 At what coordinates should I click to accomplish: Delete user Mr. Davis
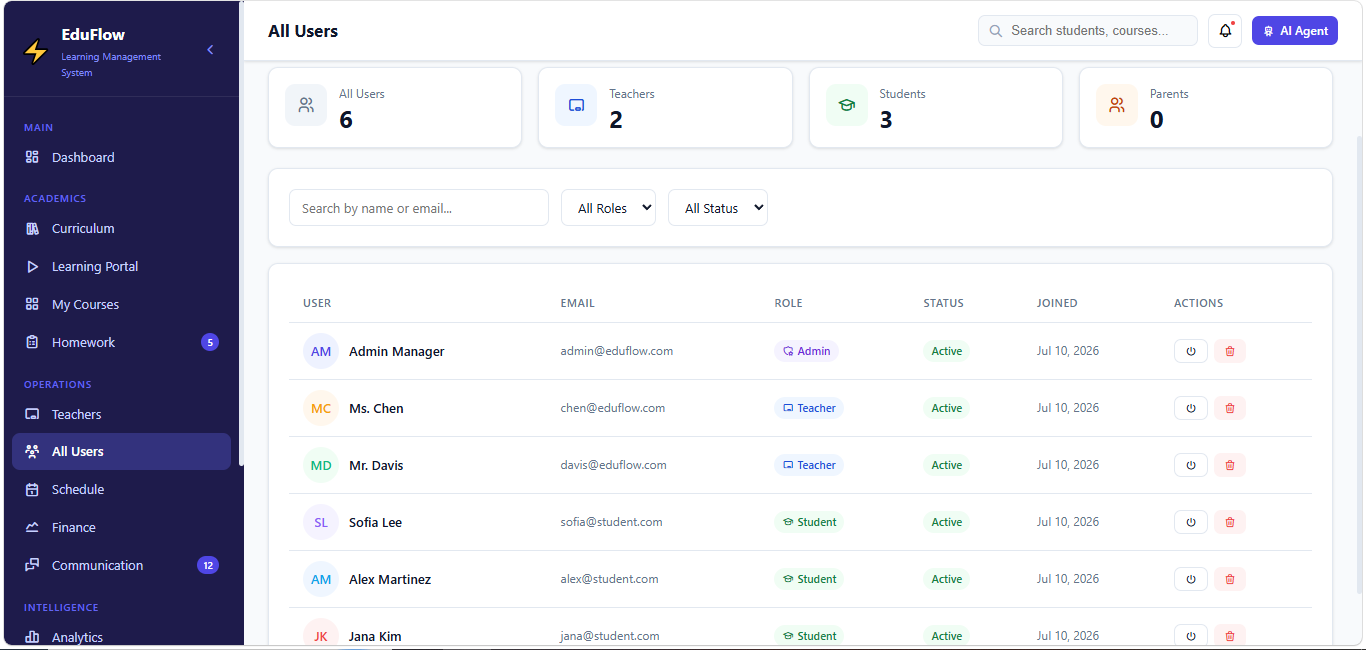[x=1230, y=465]
